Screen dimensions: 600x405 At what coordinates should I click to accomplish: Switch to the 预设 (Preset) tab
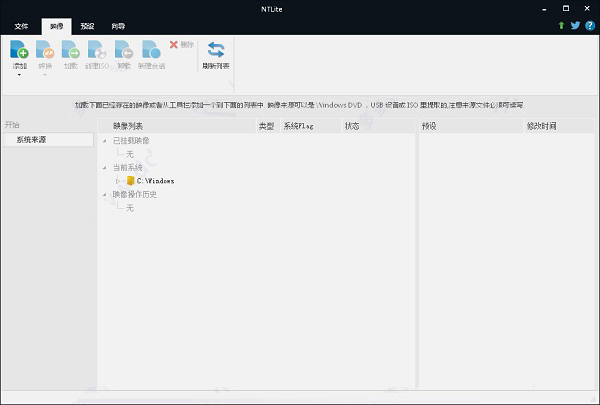click(x=87, y=26)
